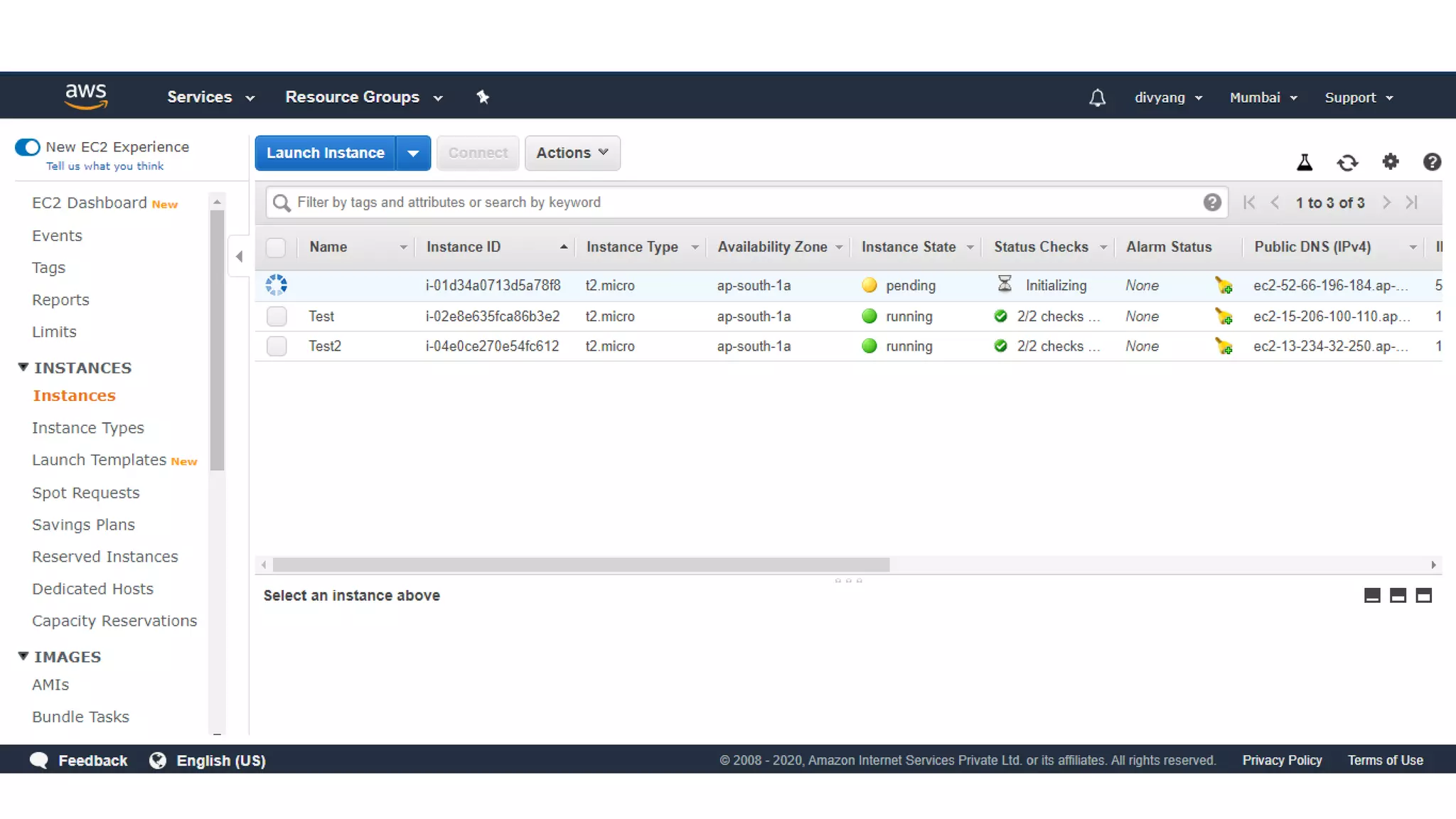This screenshot has height=819, width=1456.
Task: Maximize the details pane layout icon
Action: [1423, 596]
